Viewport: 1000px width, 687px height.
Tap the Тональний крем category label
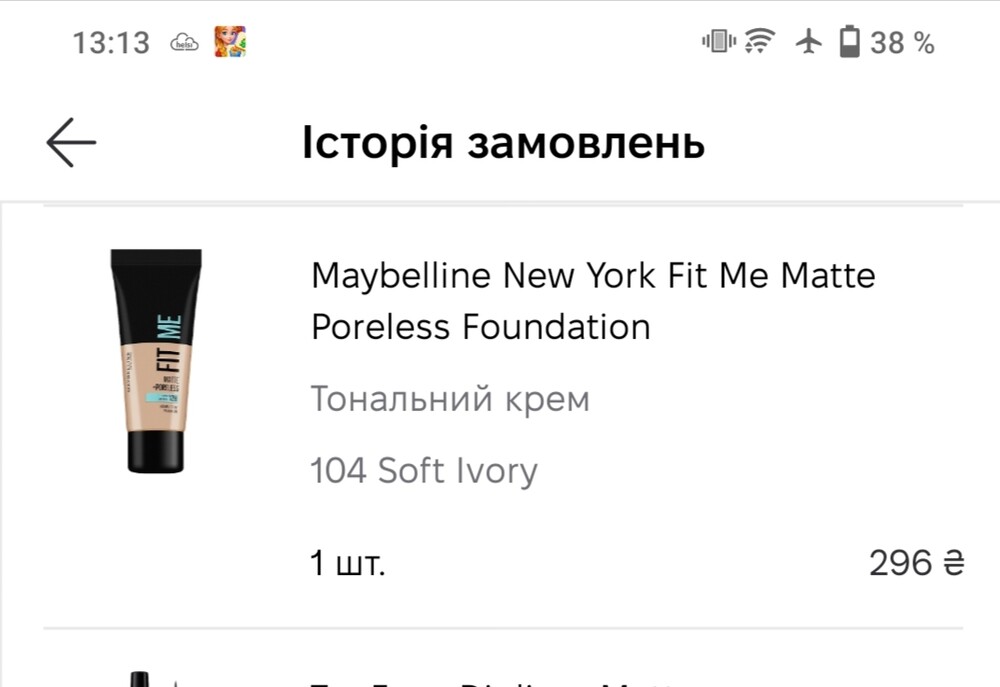(450, 399)
